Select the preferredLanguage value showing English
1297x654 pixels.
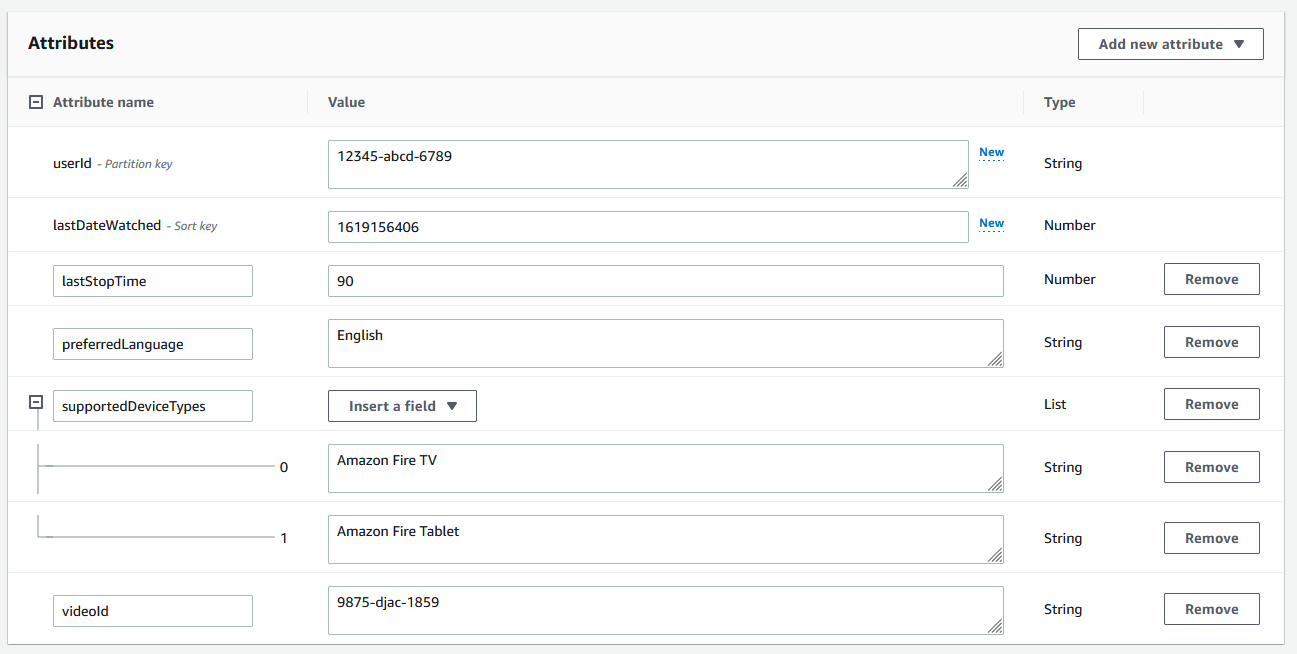665,341
